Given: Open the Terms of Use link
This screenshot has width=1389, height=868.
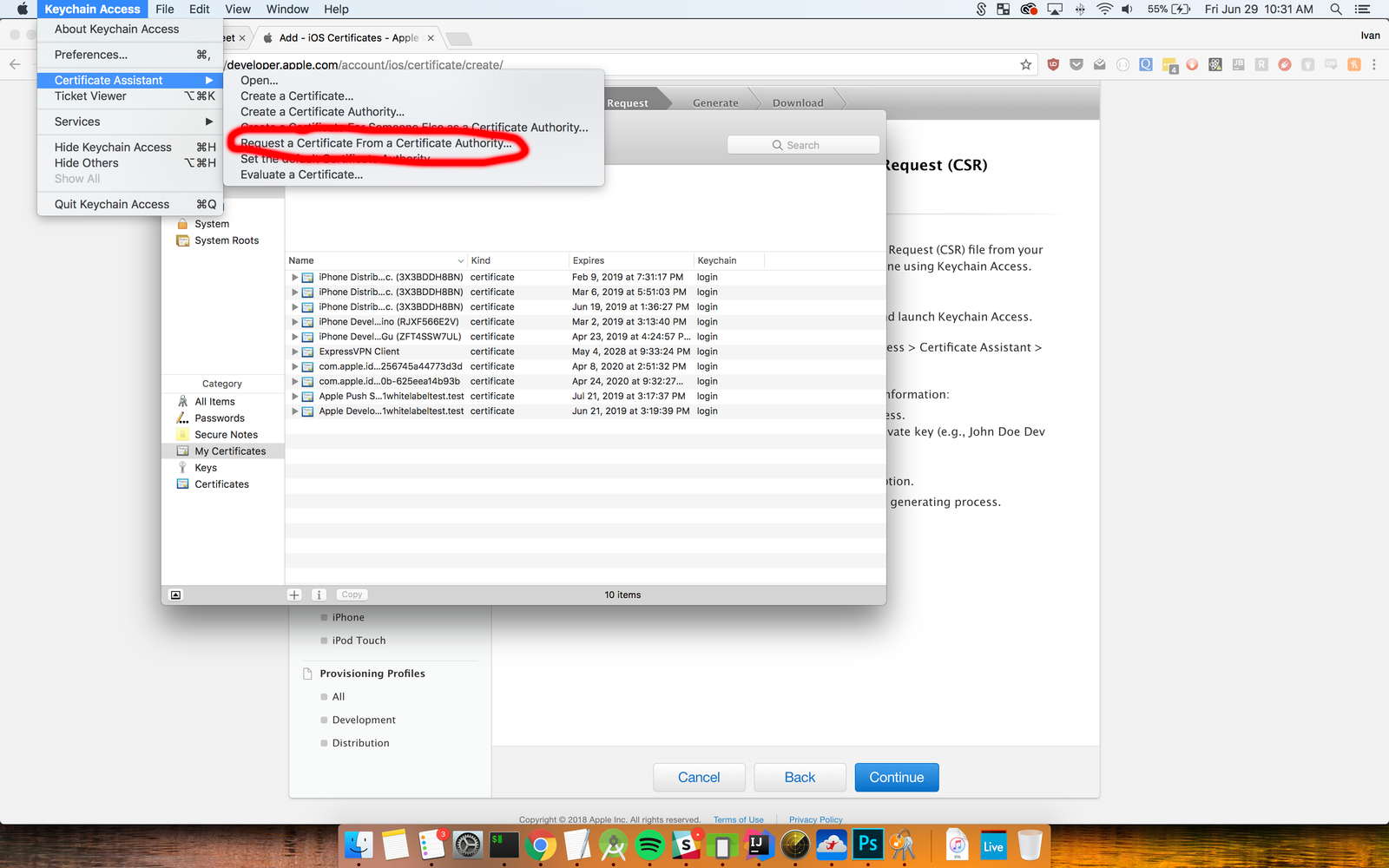Looking at the screenshot, I should (739, 819).
